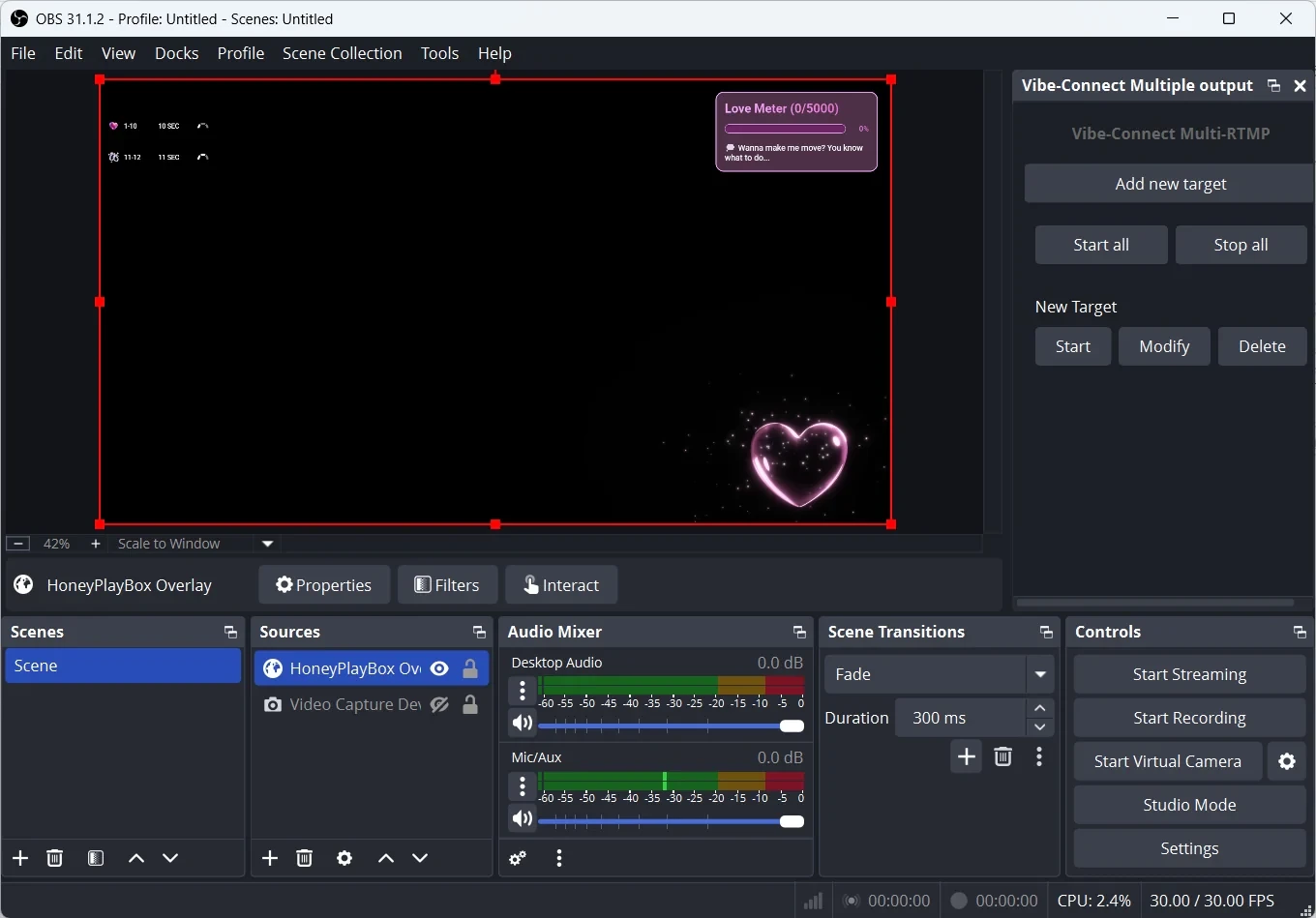Hide the HoneyPlayBox Overlay source
The image size is (1316, 918).
pos(439,668)
